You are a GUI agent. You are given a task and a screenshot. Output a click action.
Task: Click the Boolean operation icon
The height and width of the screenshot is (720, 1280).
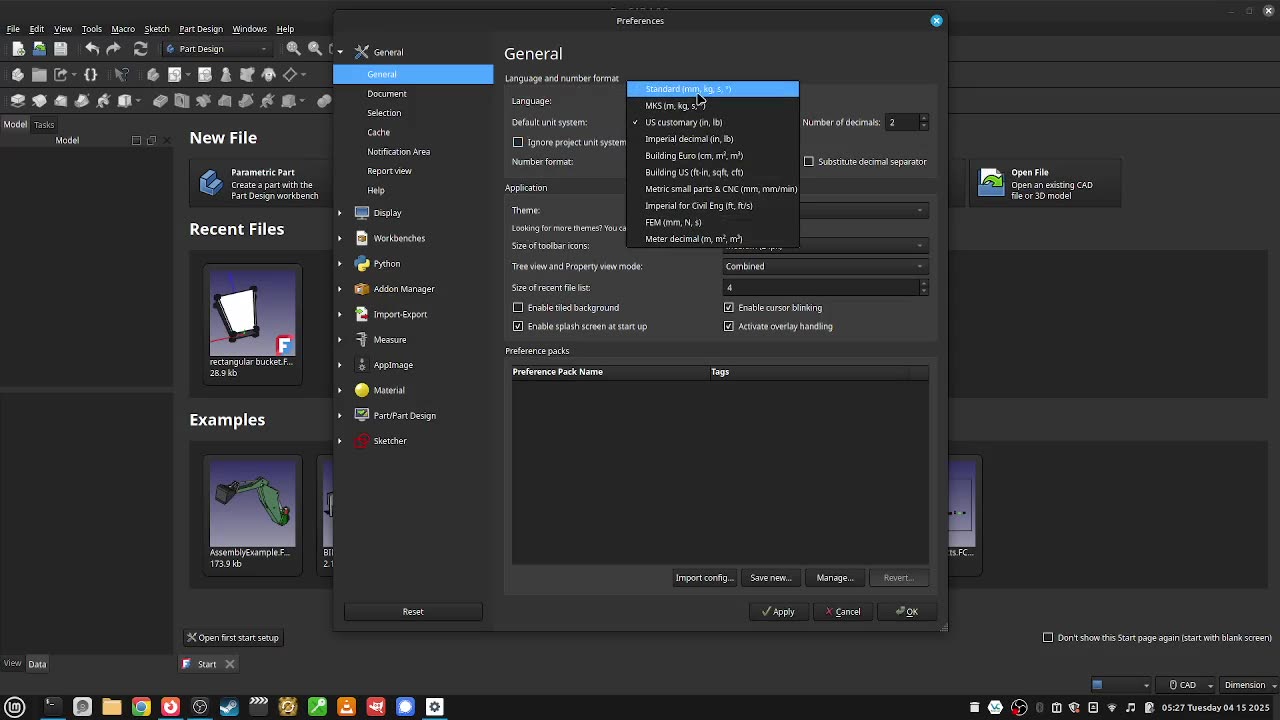324,100
